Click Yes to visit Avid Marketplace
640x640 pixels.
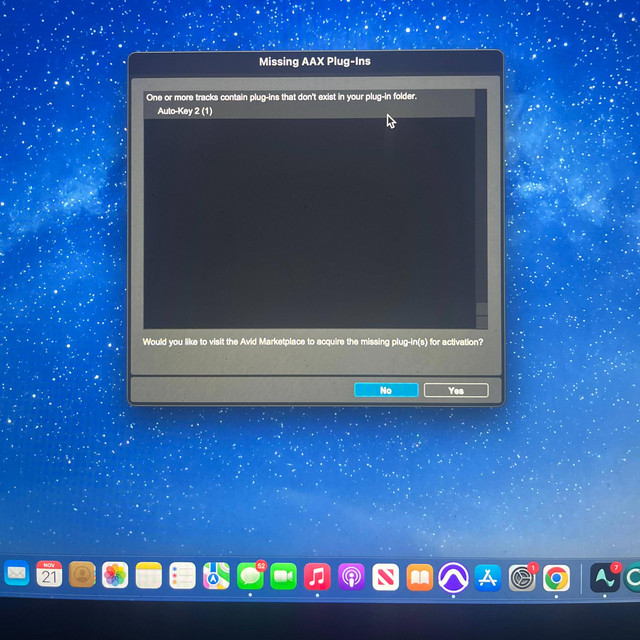coord(456,390)
